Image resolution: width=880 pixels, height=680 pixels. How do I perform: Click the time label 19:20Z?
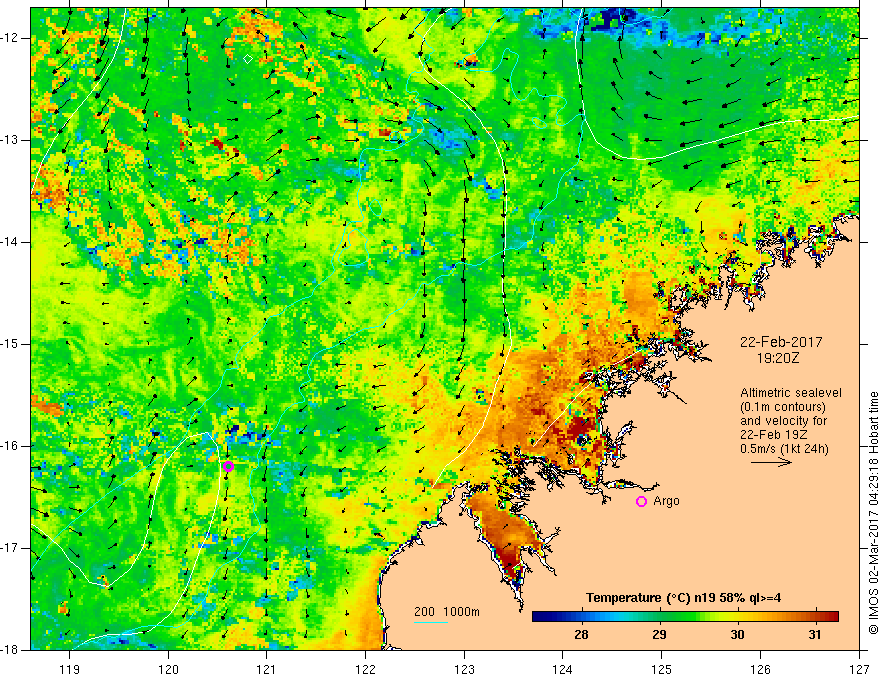click(778, 358)
